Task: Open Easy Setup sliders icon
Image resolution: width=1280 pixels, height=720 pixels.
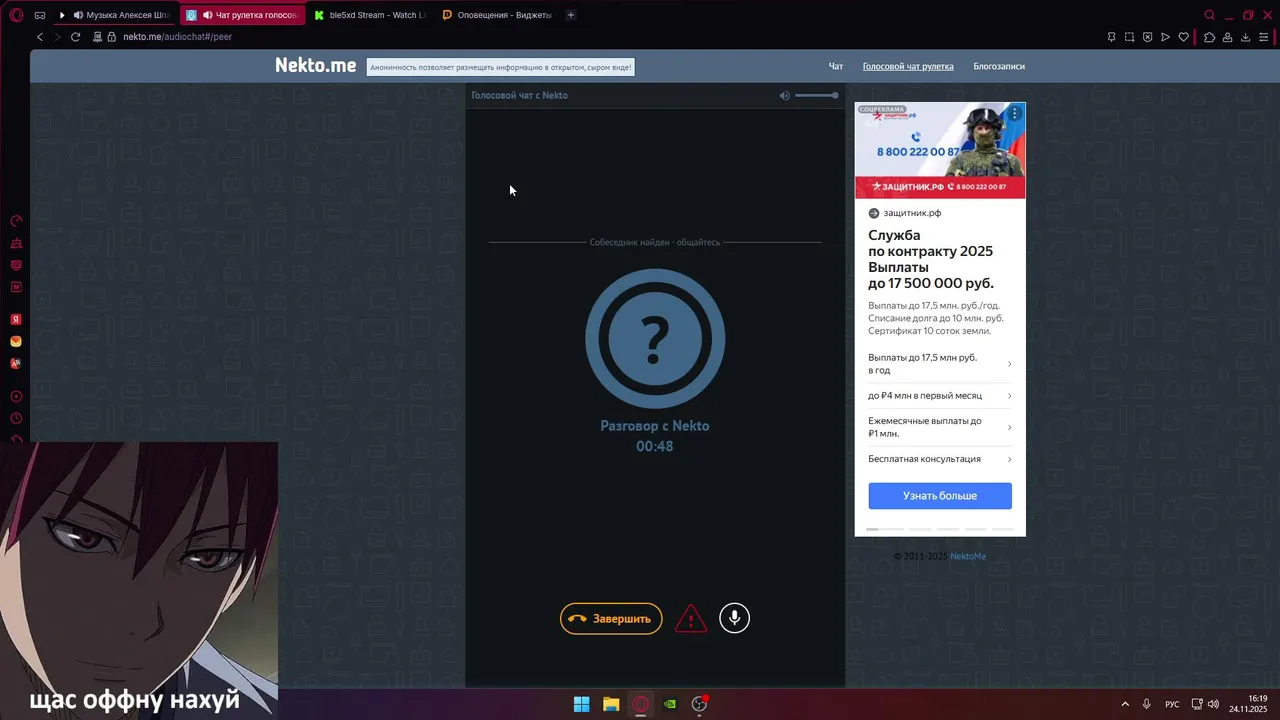Action: point(1264,37)
